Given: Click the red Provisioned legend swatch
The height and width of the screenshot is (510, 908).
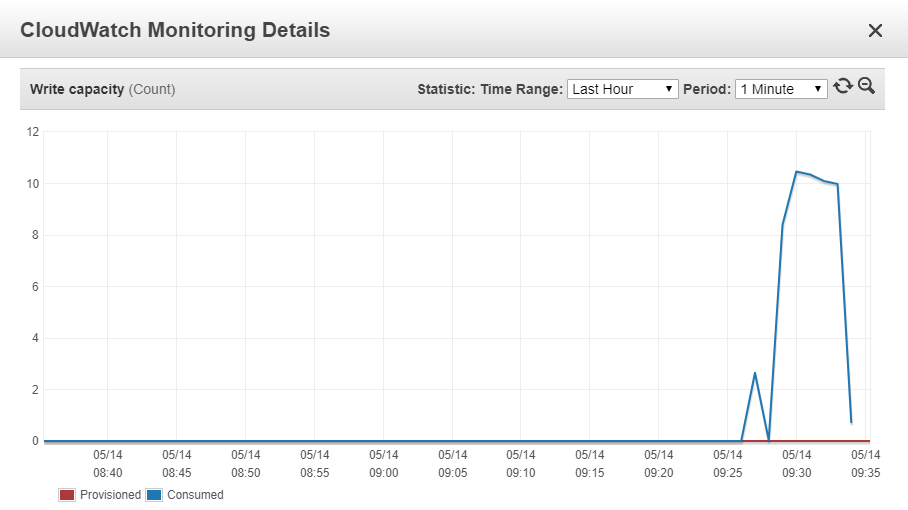Looking at the screenshot, I should click(x=67, y=495).
